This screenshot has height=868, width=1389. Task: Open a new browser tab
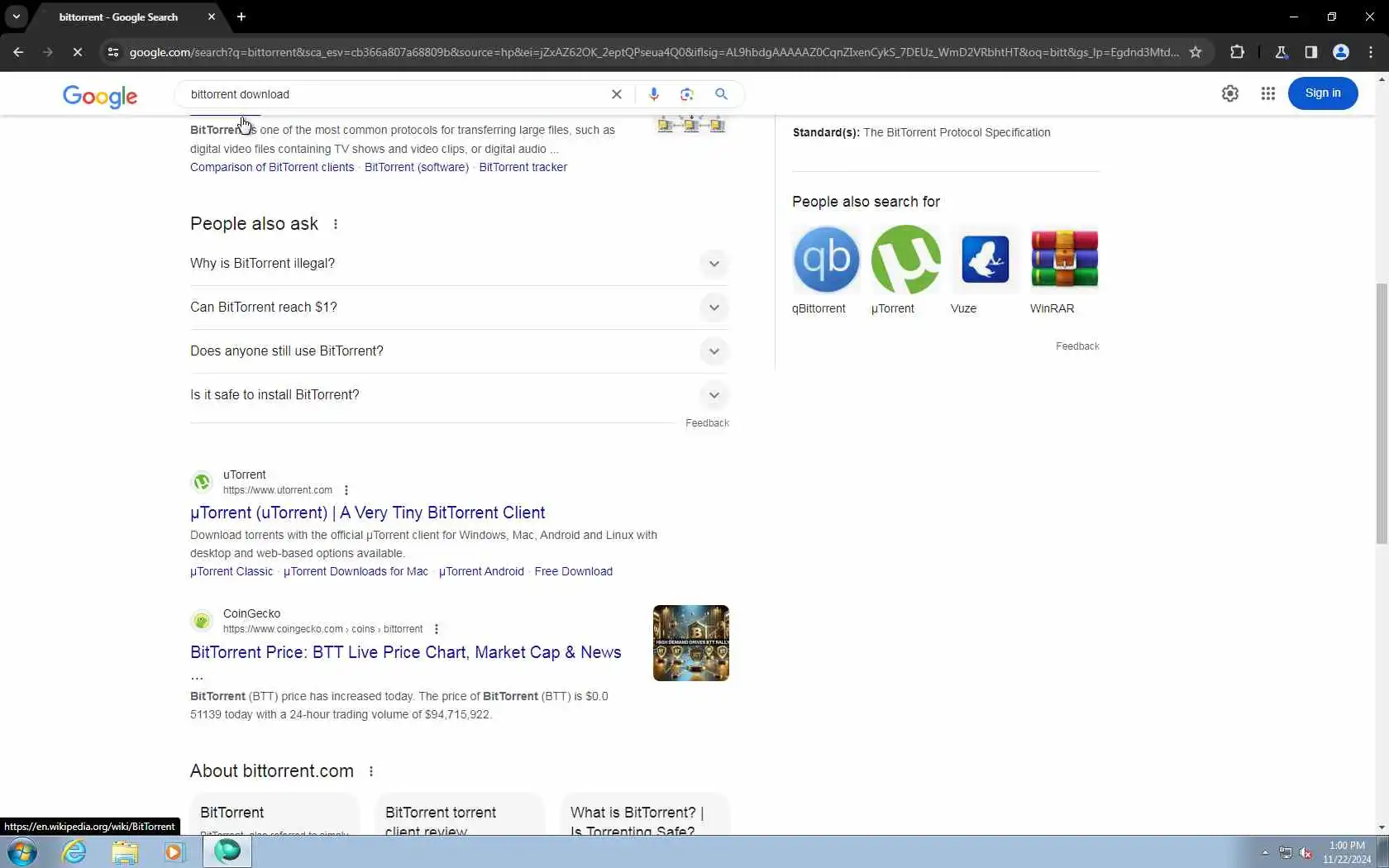pos(241,17)
